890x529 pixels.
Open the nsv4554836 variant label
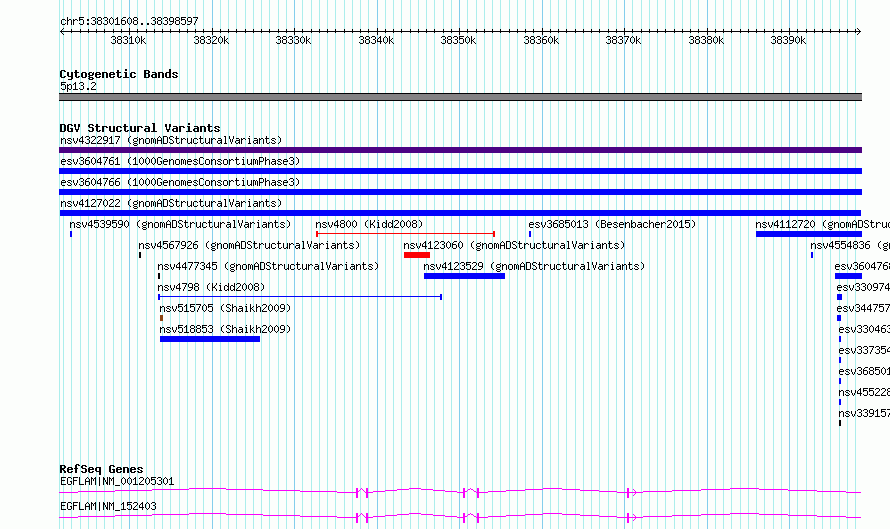coord(850,245)
